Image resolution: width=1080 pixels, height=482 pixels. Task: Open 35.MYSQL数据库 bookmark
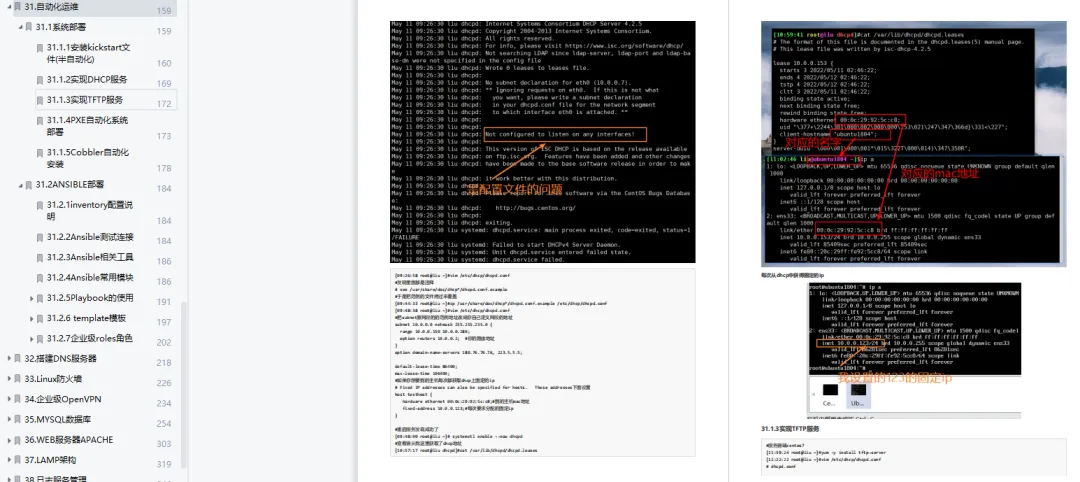pyautogui.click(x=57, y=419)
